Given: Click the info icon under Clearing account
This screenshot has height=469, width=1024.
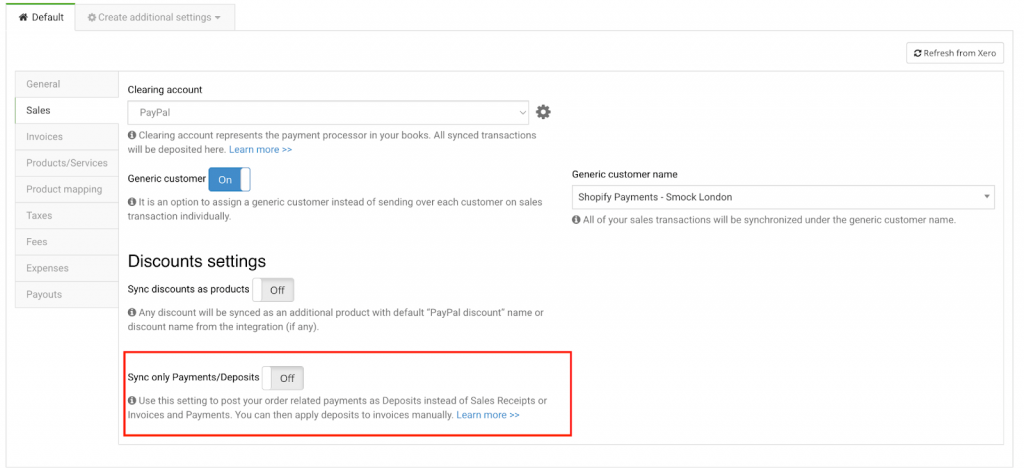Looking at the screenshot, I should click(132, 135).
